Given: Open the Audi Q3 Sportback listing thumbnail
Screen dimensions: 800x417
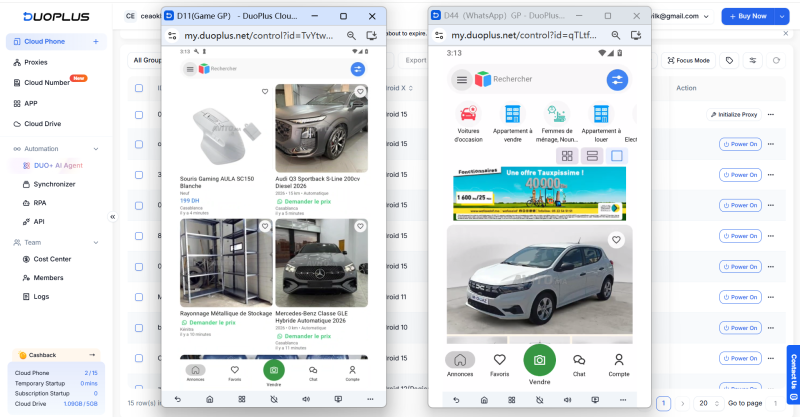Looking at the screenshot, I should coord(321,129).
